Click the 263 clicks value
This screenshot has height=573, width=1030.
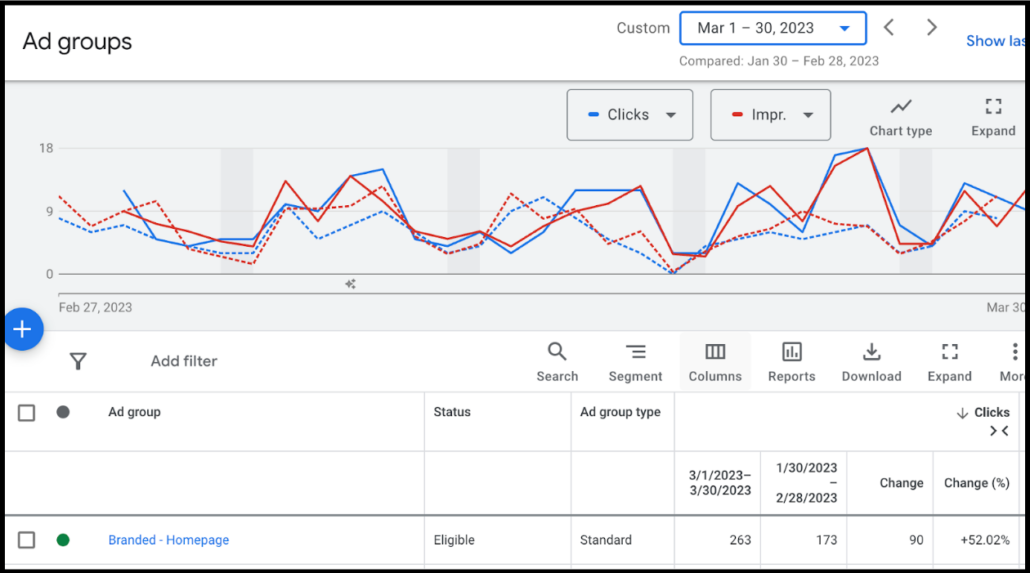click(x=740, y=540)
